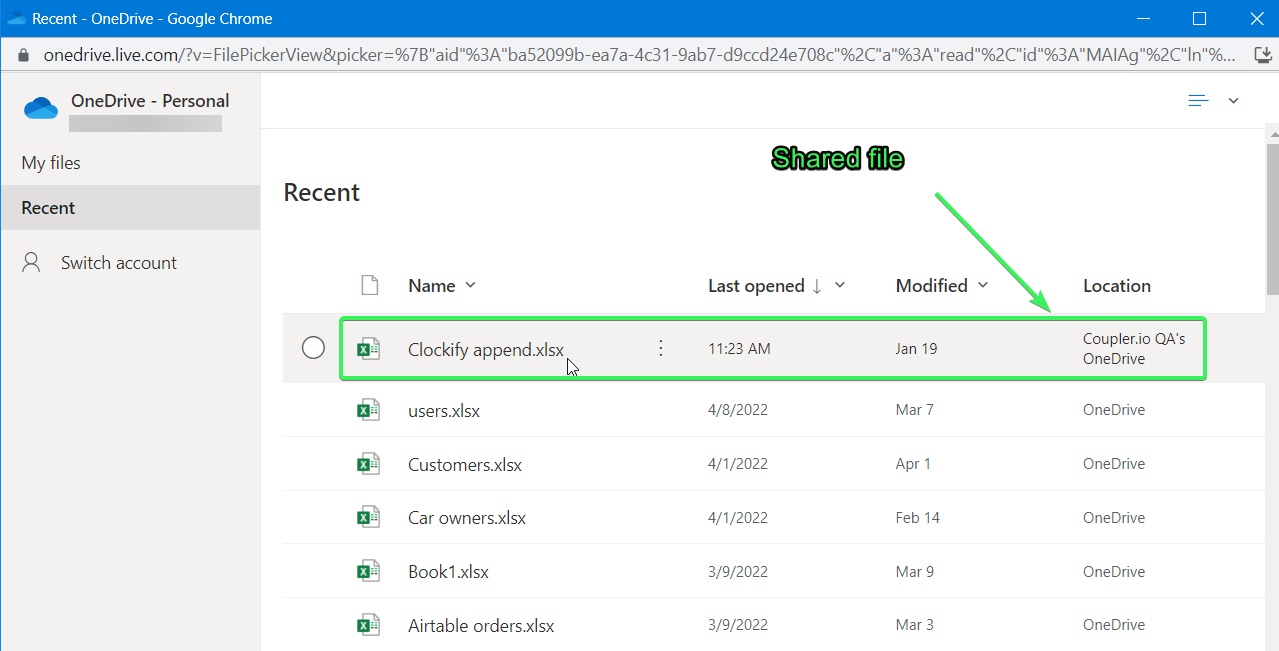Click the Jan 19 modified date
The width and height of the screenshot is (1279, 651).
click(x=916, y=349)
